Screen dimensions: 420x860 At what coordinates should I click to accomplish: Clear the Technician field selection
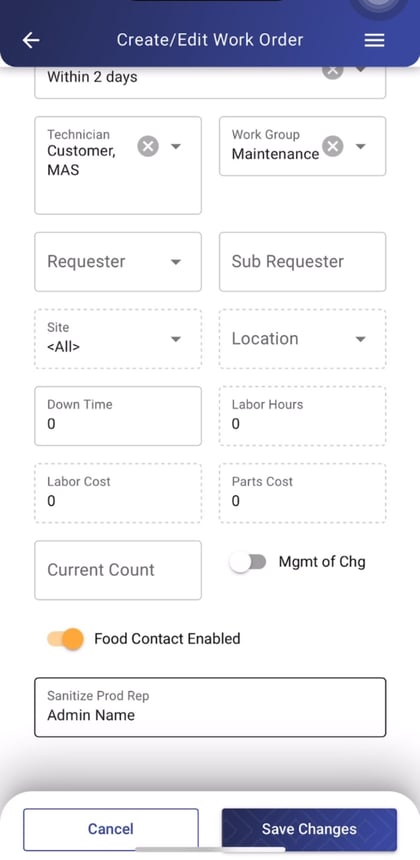pyautogui.click(x=148, y=146)
